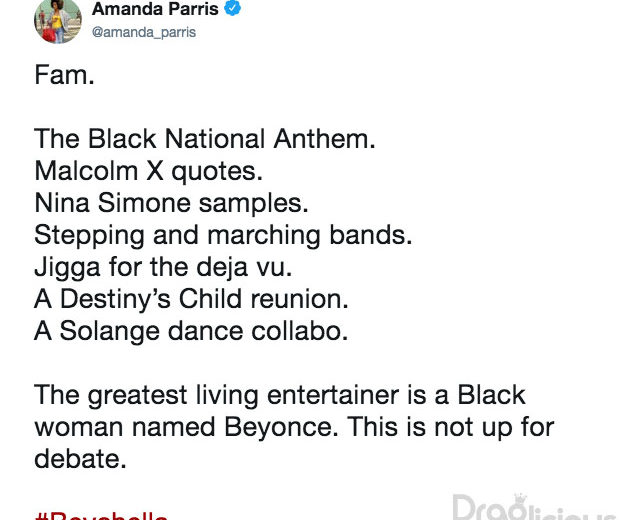This screenshot has width=628, height=520.
Task: Open Amanda Parris profile picture
Action: click(x=58, y=21)
